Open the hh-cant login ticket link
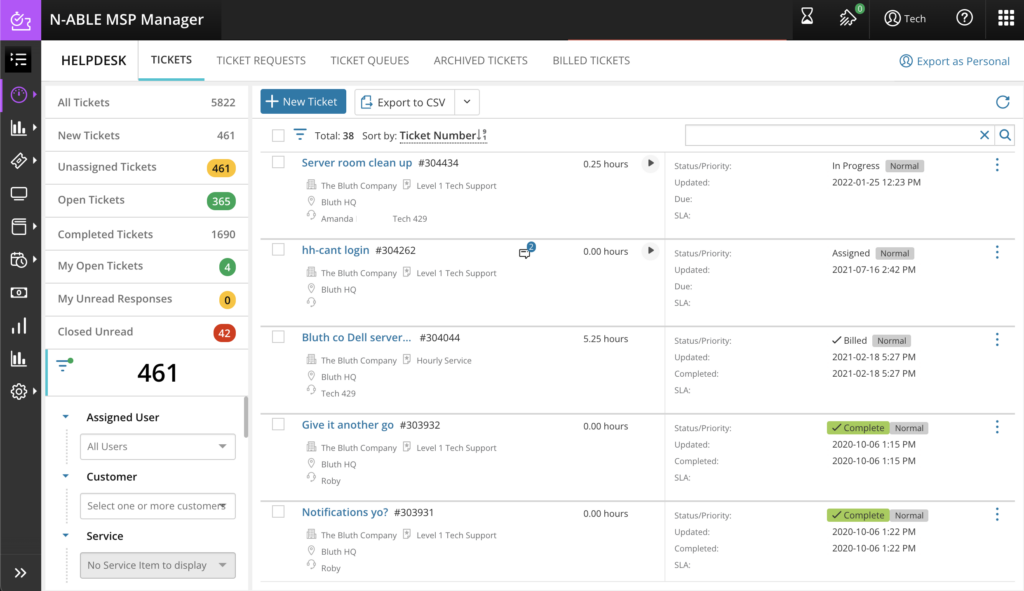1024x591 pixels. click(335, 250)
